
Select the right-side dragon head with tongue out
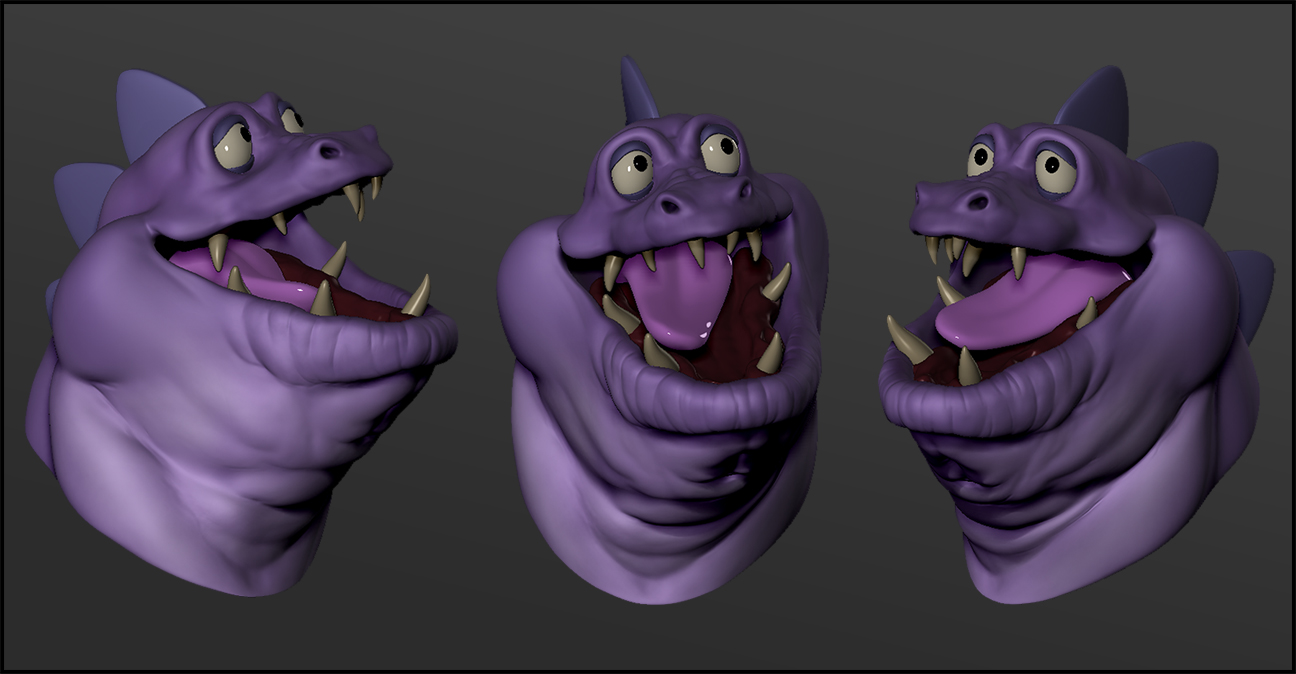tap(1075, 335)
